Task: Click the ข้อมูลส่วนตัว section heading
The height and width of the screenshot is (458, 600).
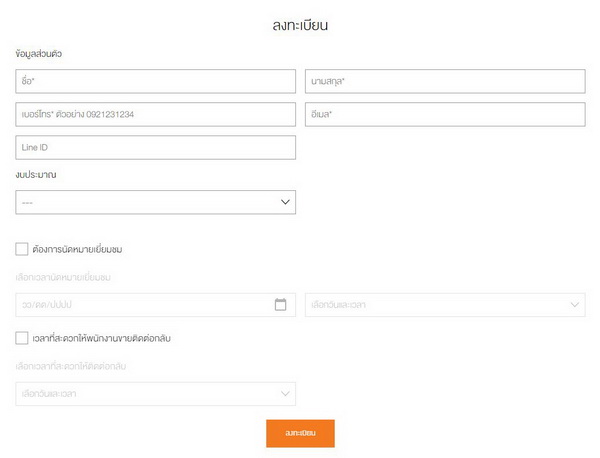Action: pos(39,54)
